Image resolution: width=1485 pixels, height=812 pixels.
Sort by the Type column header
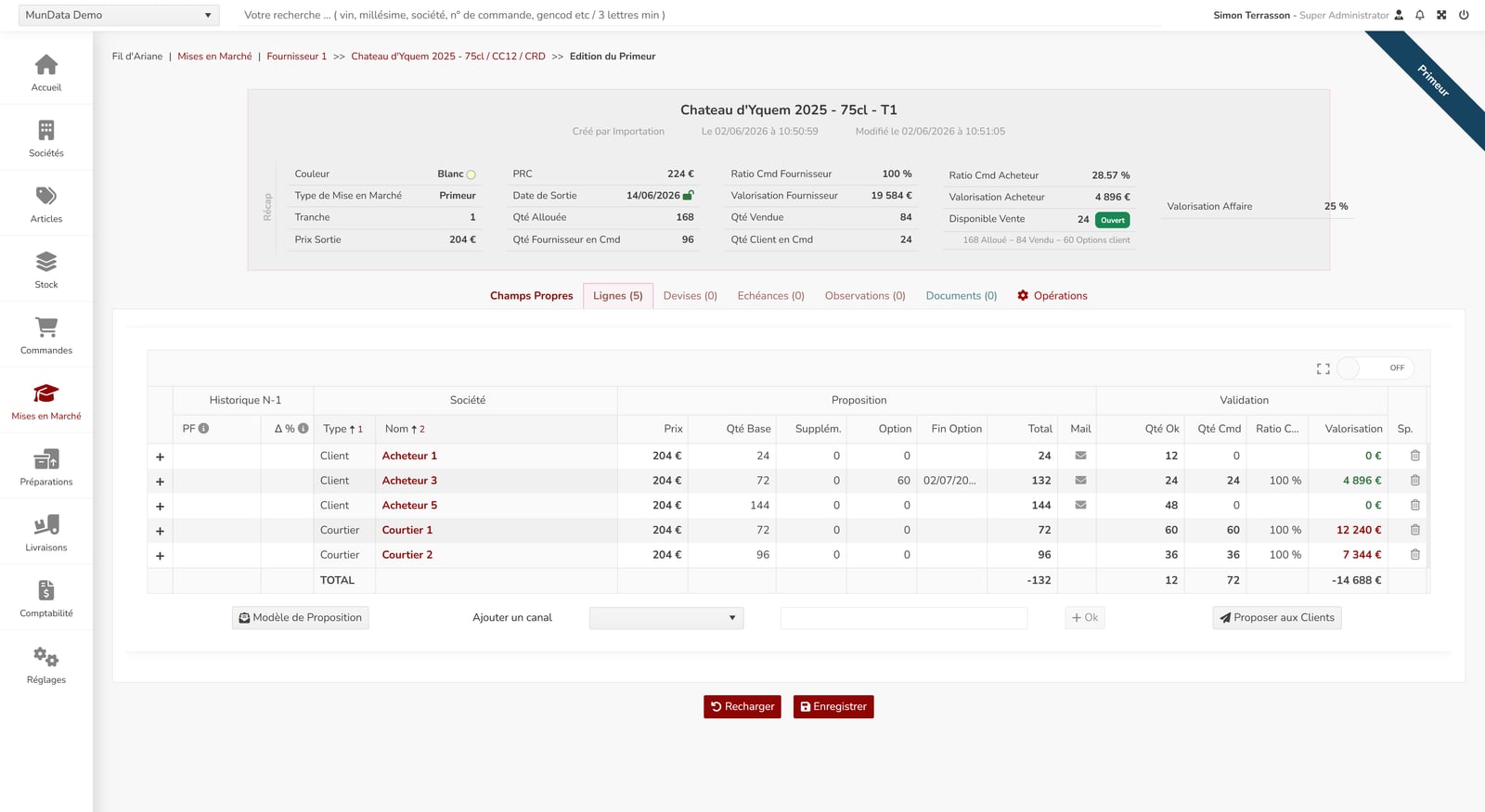pyautogui.click(x=342, y=429)
